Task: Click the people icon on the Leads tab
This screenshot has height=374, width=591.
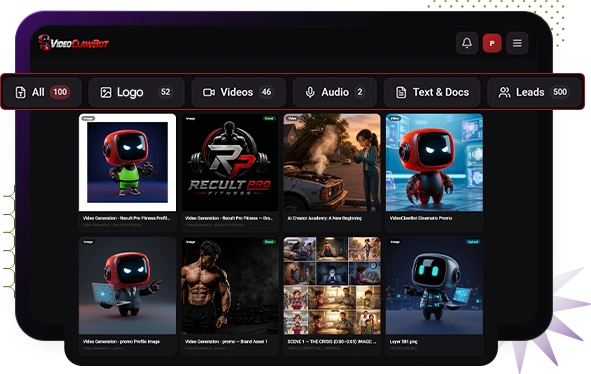Action: pos(504,92)
